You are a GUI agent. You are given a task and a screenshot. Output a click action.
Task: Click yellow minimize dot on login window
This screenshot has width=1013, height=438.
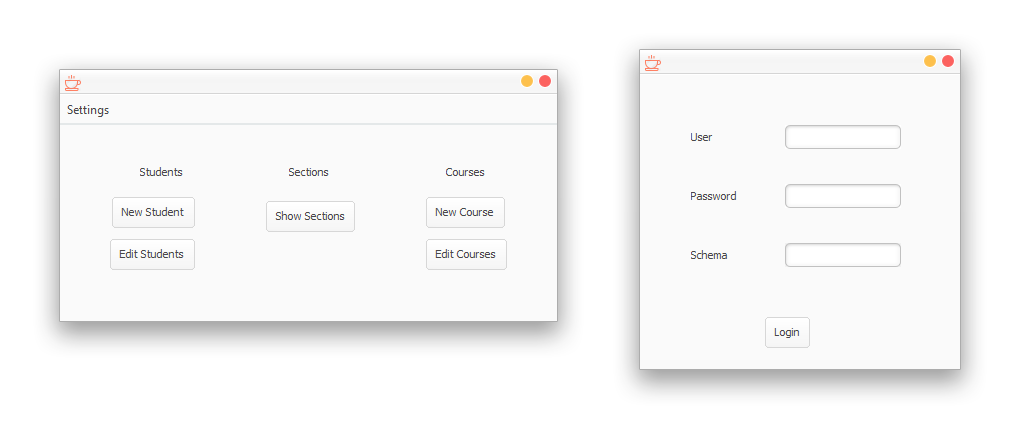[930, 61]
